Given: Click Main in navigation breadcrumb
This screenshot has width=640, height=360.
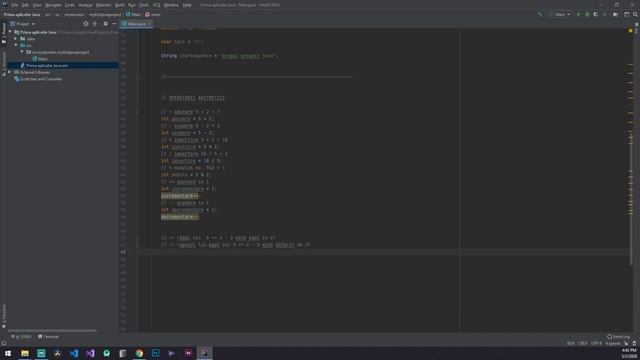Looking at the screenshot, I should pyautogui.click(x=133, y=14).
